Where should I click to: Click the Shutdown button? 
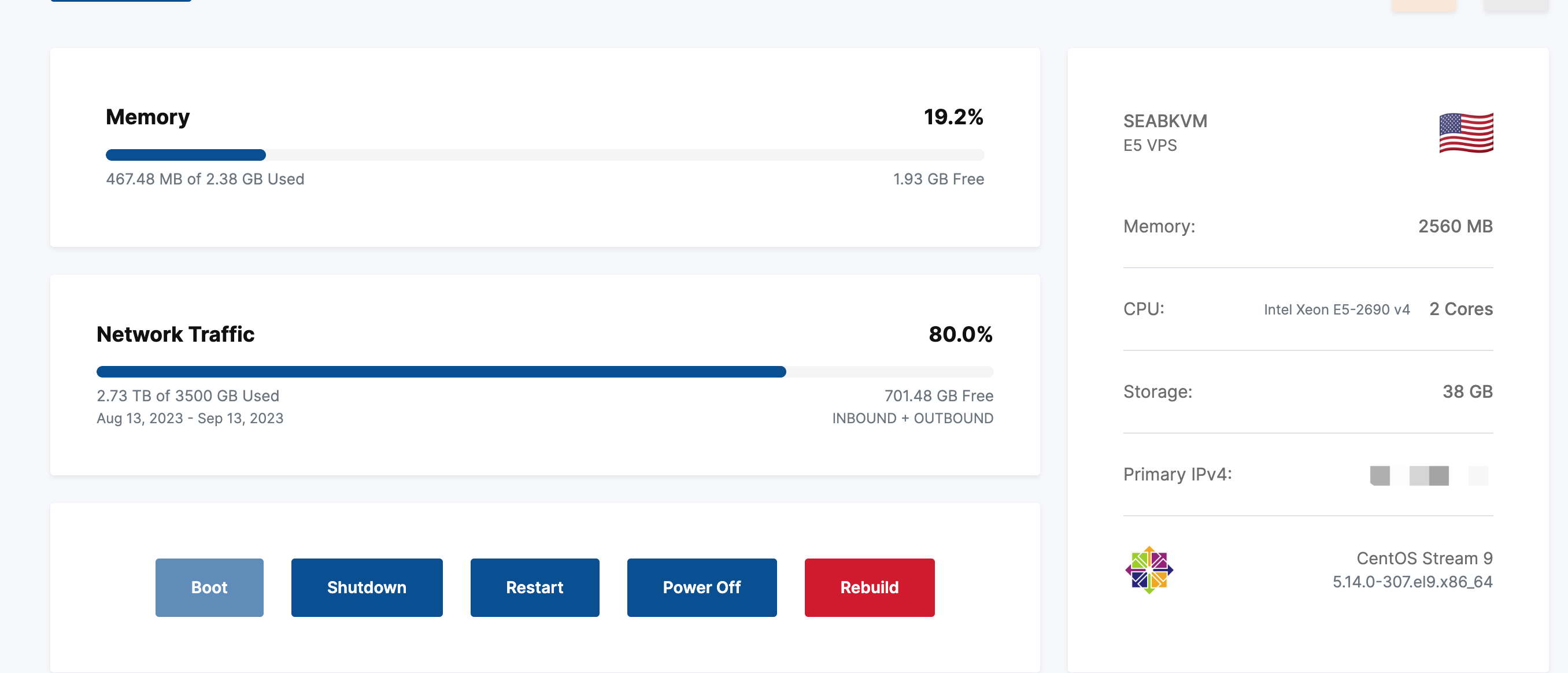[367, 587]
